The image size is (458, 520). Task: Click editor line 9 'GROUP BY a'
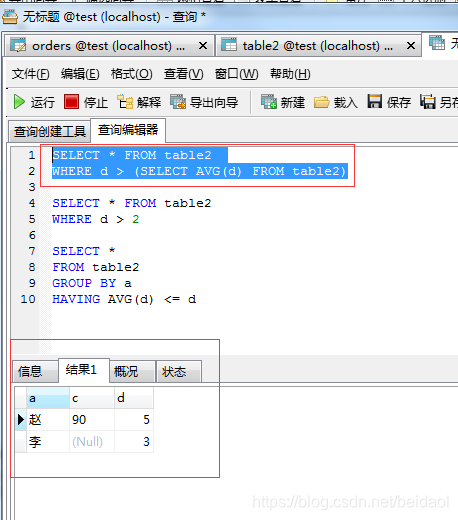[x=92, y=283]
